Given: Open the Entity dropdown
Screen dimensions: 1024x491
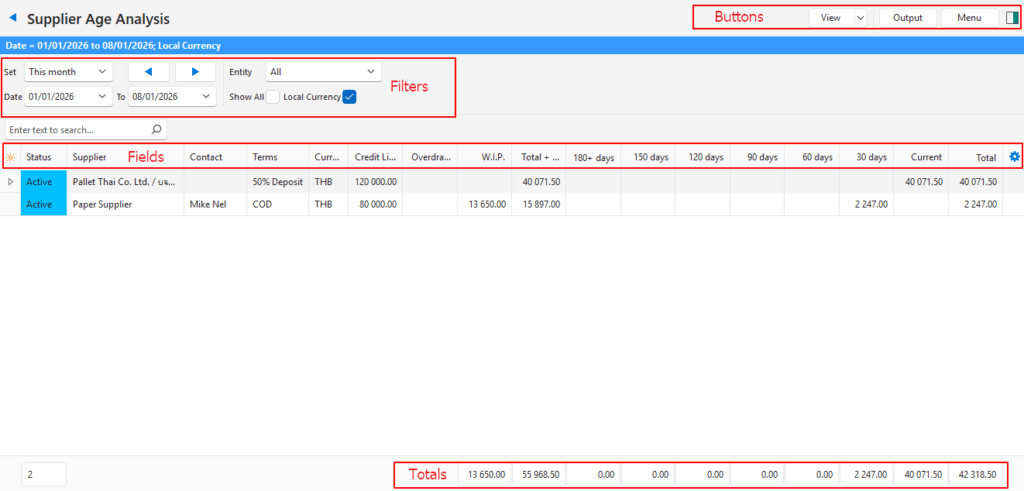Looking at the screenshot, I should pos(323,72).
